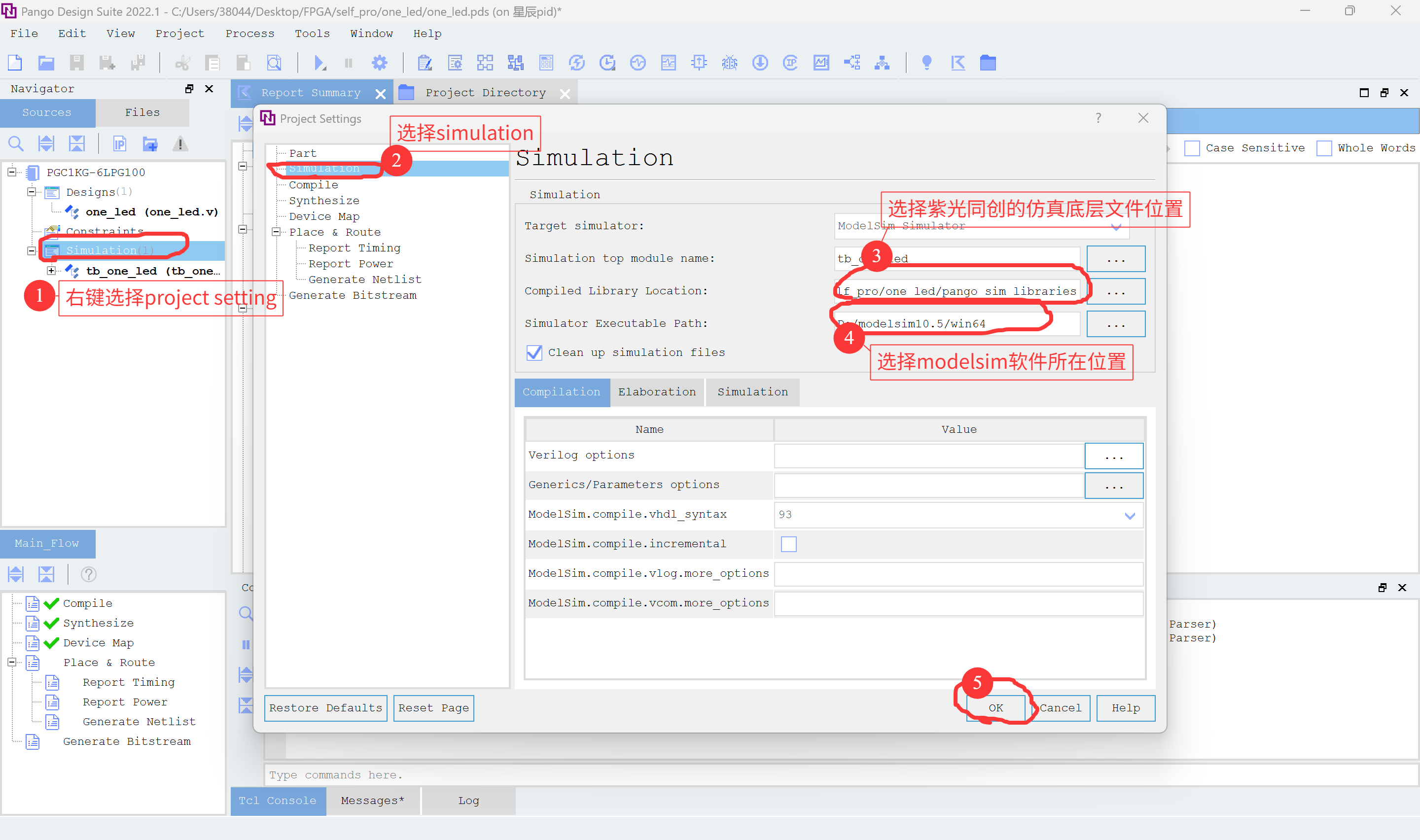
Task: Enable the Case Sensitive checkbox
Action: [1192, 148]
